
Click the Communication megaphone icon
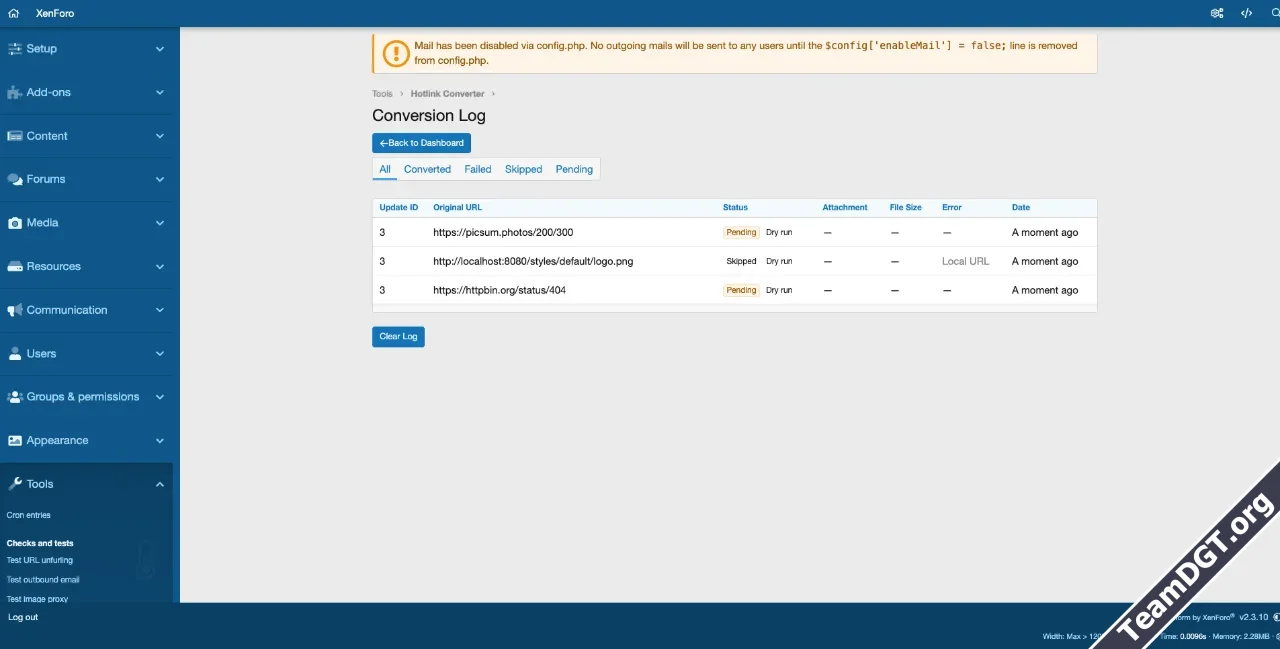coord(15,310)
